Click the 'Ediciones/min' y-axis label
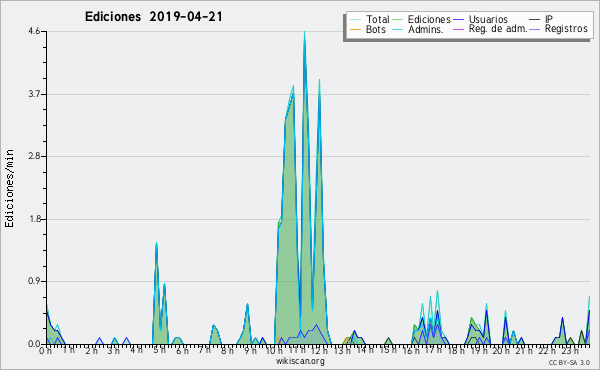Screen dimensions: 600x370 tap(9, 188)
